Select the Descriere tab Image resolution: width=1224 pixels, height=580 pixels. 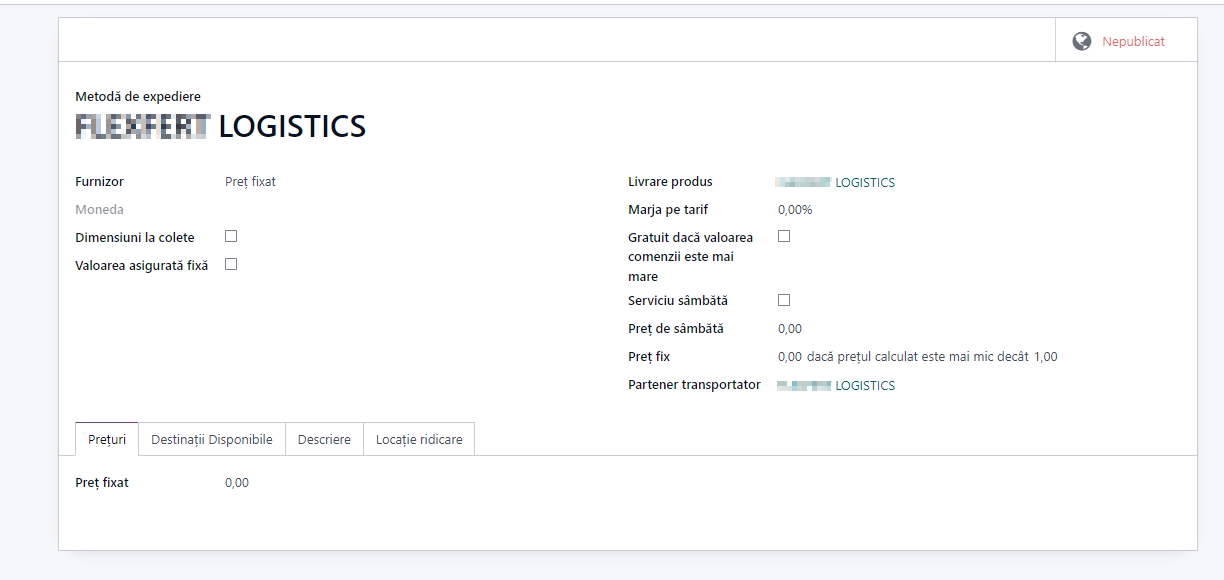pyautogui.click(x=324, y=439)
